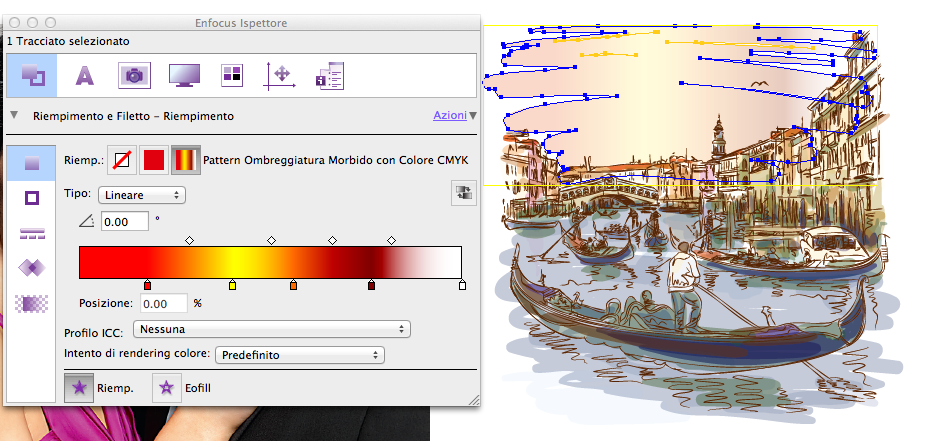Open the Profilo ICC dropdown

click(x=271, y=328)
